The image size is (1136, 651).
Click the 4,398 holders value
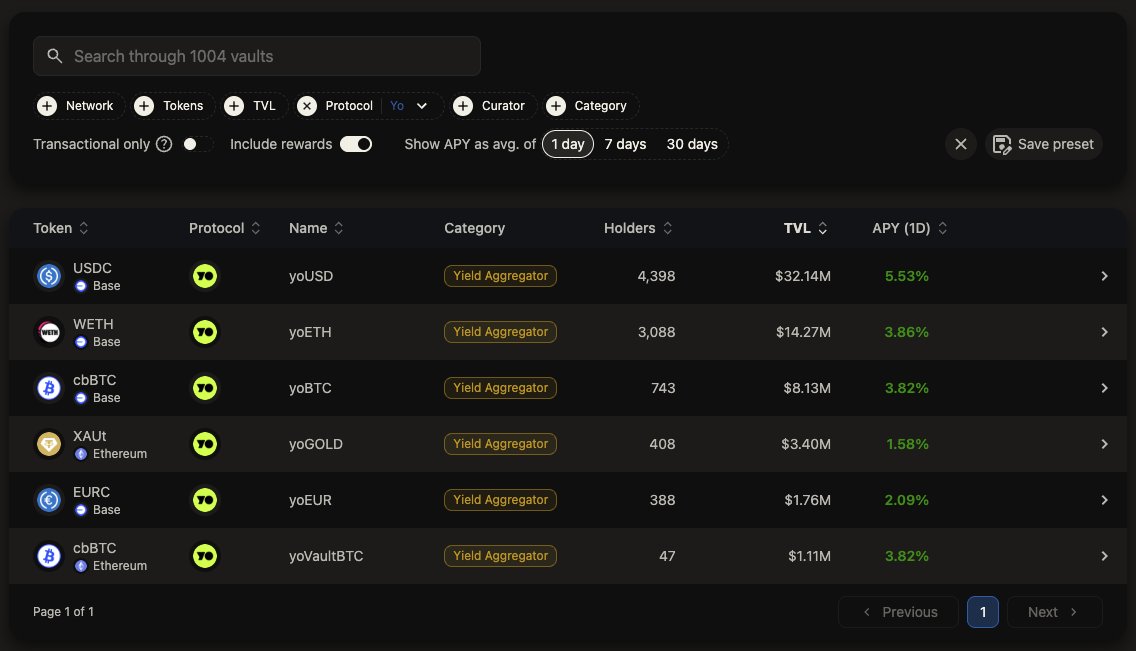[656, 276]
